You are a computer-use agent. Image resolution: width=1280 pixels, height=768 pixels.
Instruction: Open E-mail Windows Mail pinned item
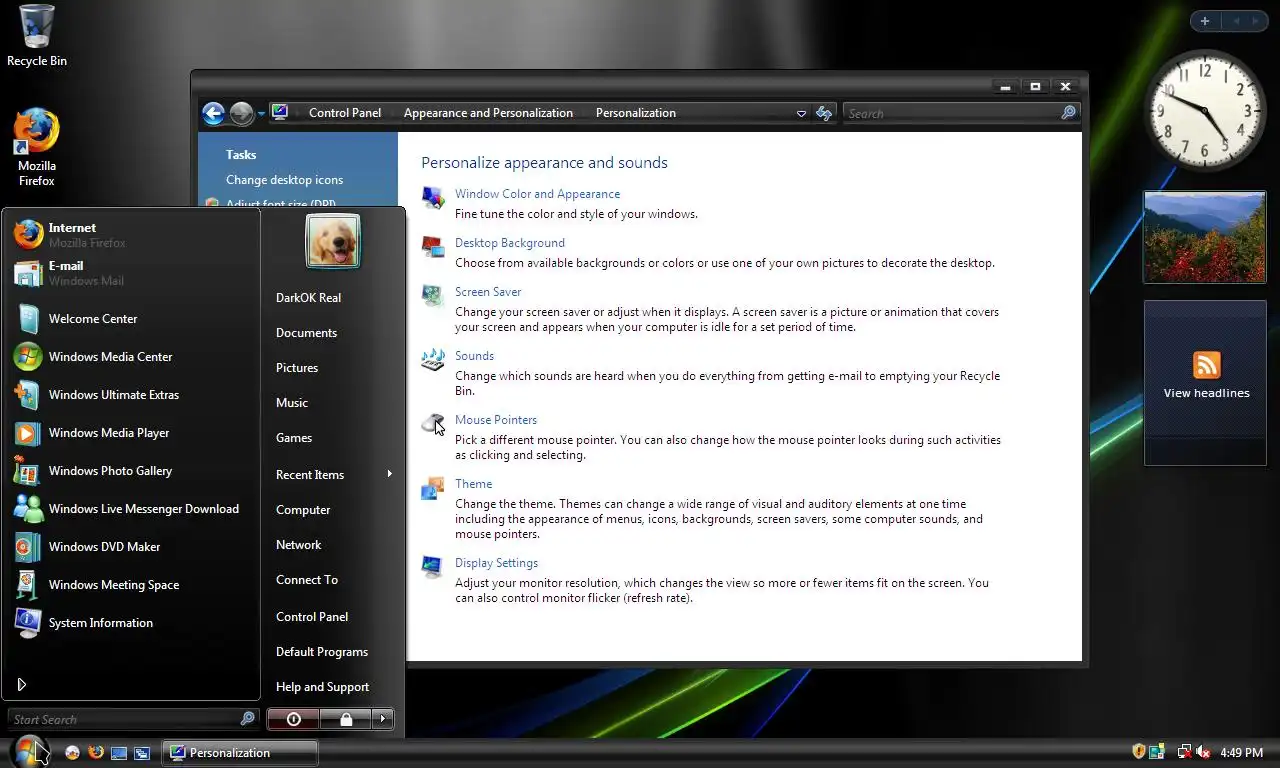[133, 273]
